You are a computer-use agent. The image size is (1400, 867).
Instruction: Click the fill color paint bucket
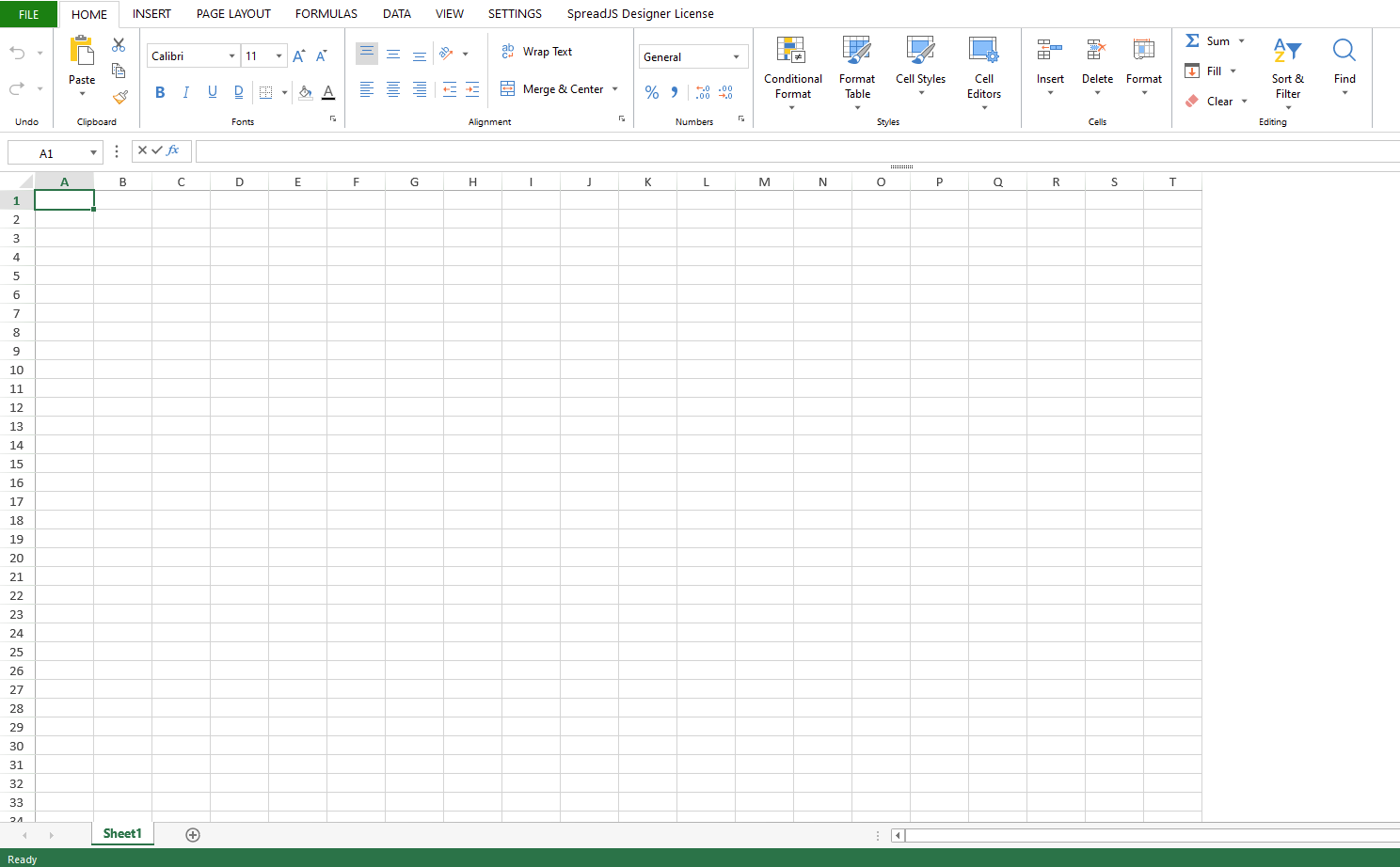[306, 92]
